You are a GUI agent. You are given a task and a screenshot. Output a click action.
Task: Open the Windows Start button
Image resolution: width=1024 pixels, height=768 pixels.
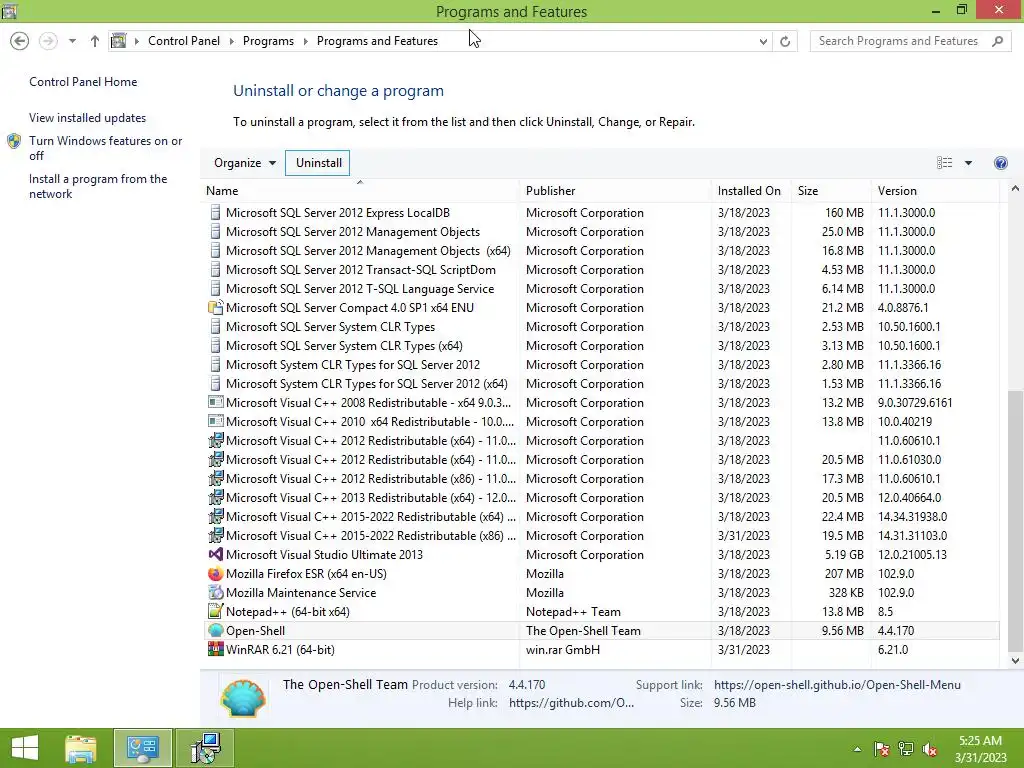click(25, 748)
